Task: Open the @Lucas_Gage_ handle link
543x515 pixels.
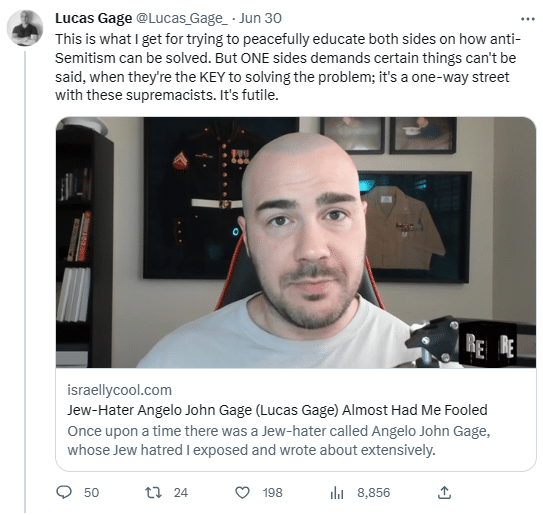Action: [182, 18]
